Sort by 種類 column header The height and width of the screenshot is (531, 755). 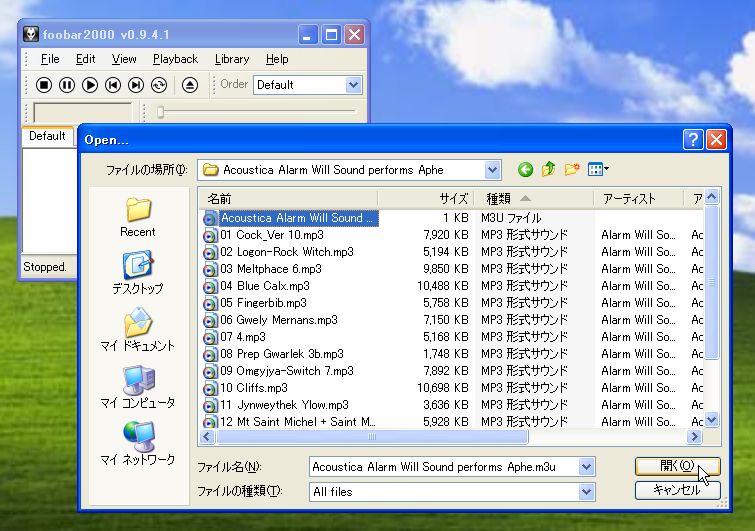coord(534,198)
